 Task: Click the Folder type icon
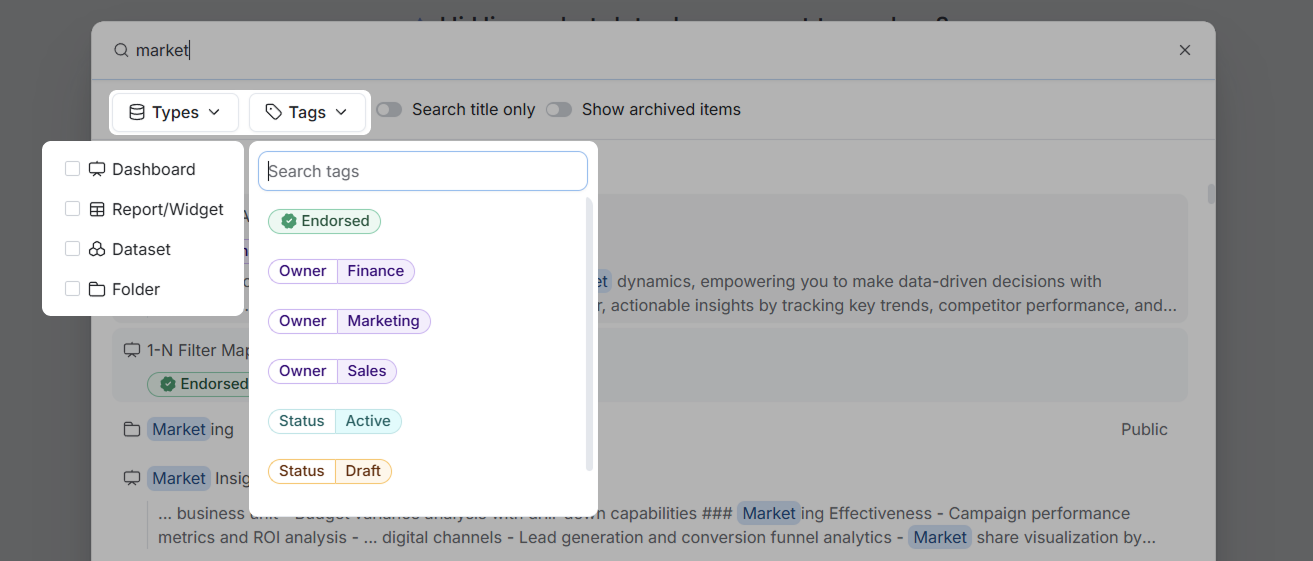pyautogui.click(x=97, y=289)
